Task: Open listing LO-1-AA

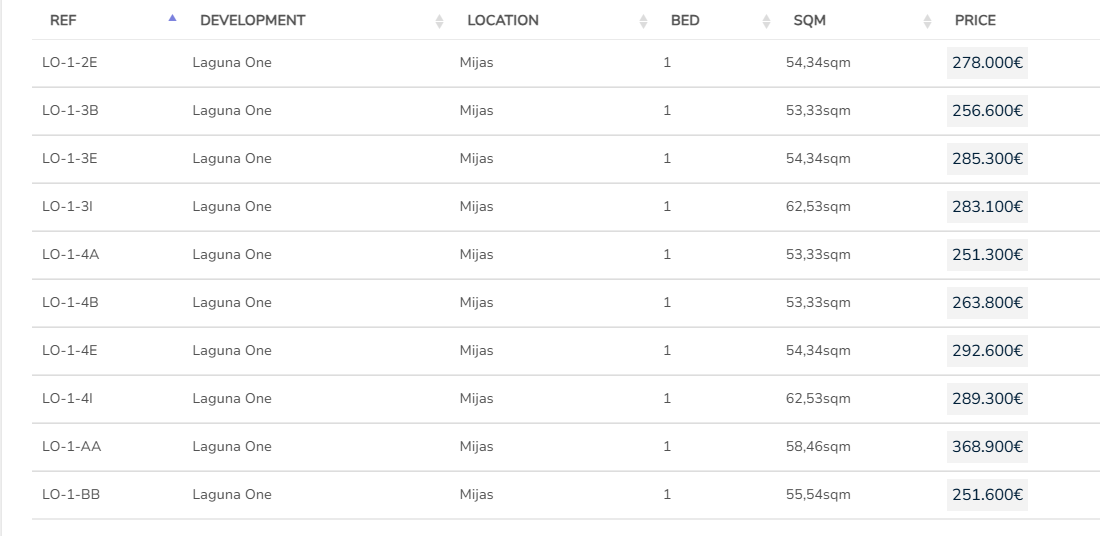Action: 71,447
